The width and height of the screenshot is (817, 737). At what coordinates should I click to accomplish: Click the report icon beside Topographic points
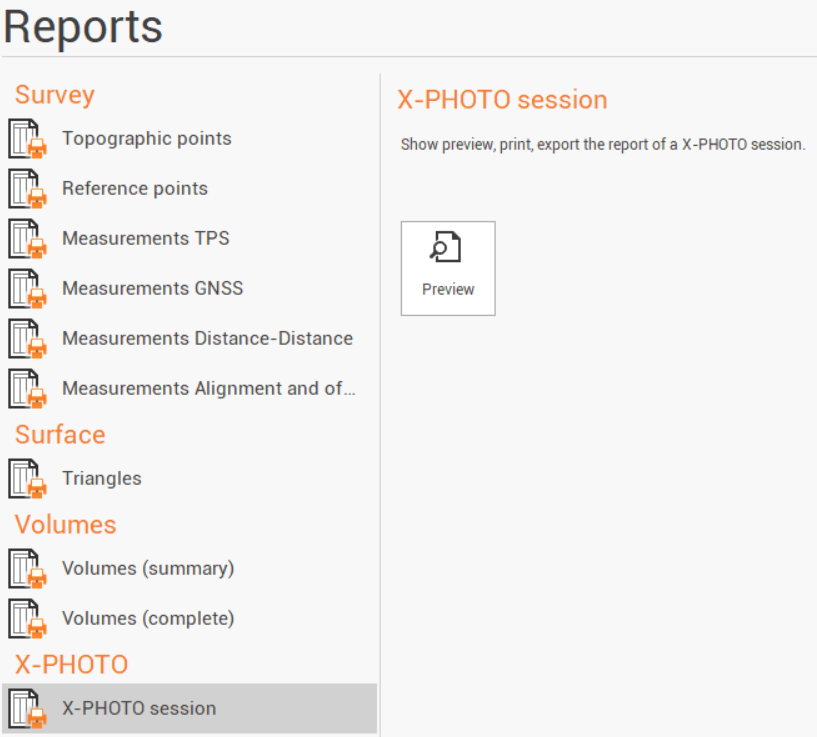point(27,139)
